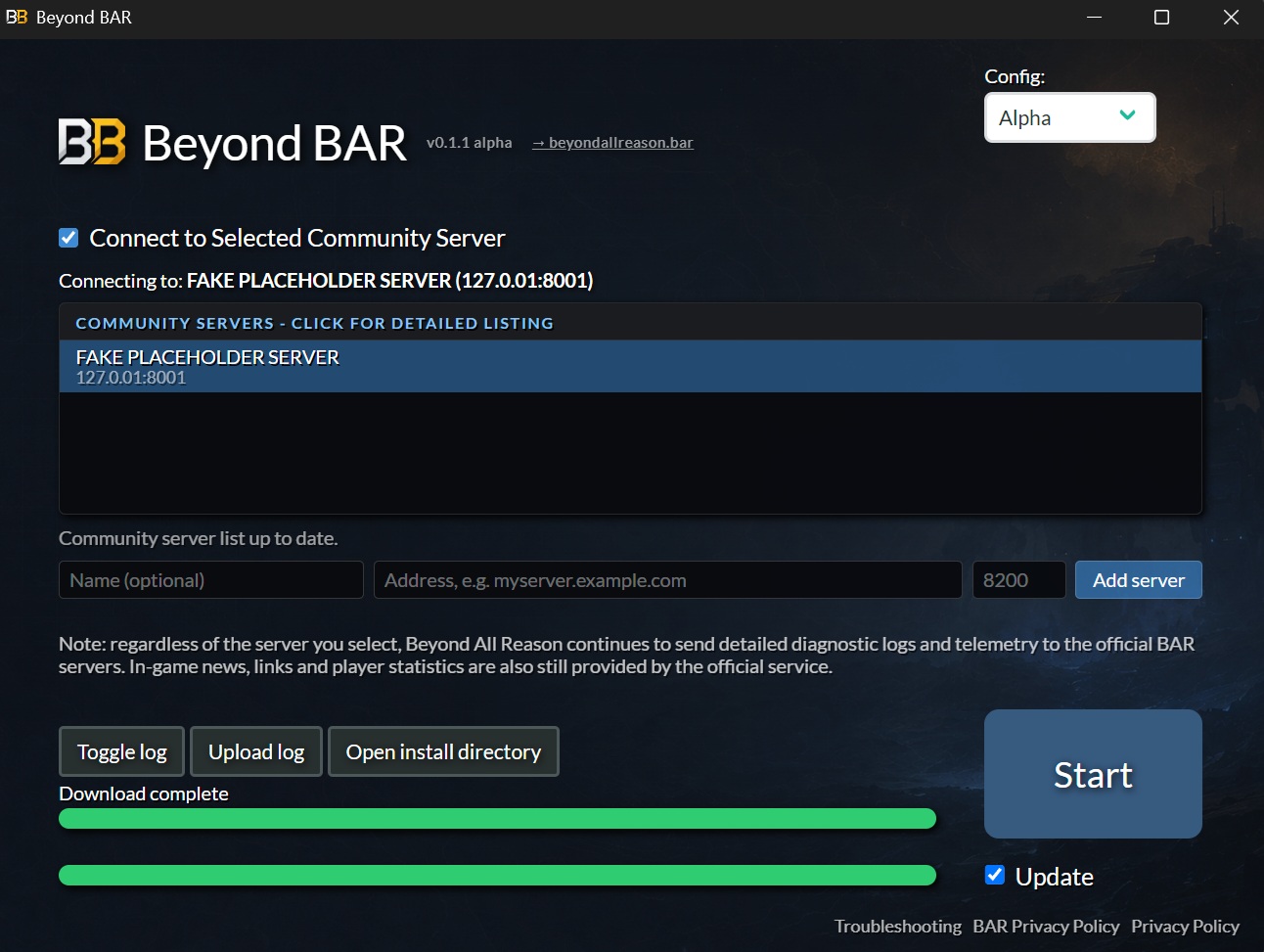Viewport: 1264px width, 952px height.
Task: Close the Beyond BAR window
Action: coord(1231,18)
